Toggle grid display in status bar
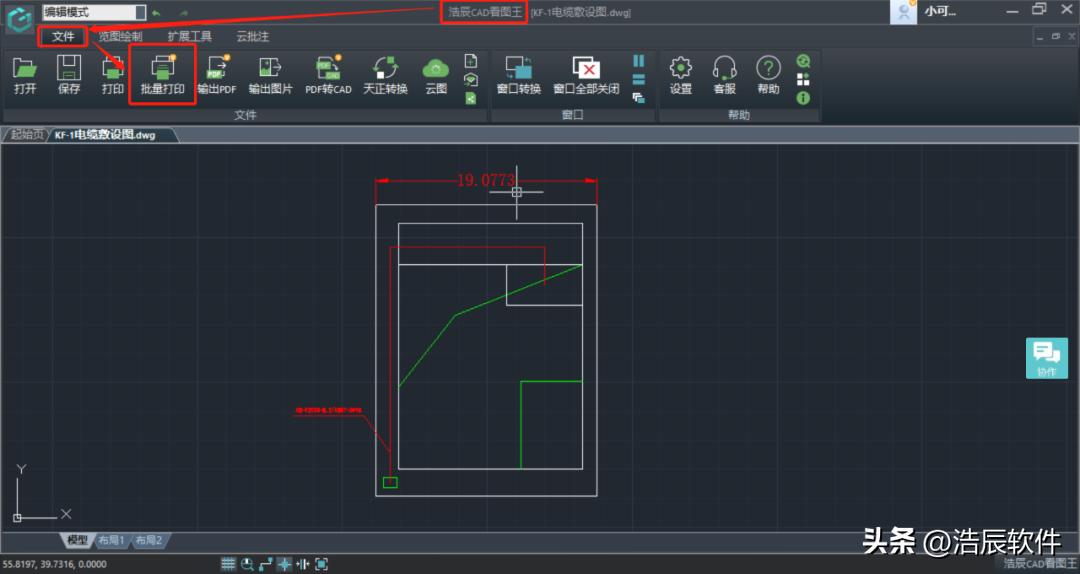Viewport: 1080px width, 574px height. point(228,564)
